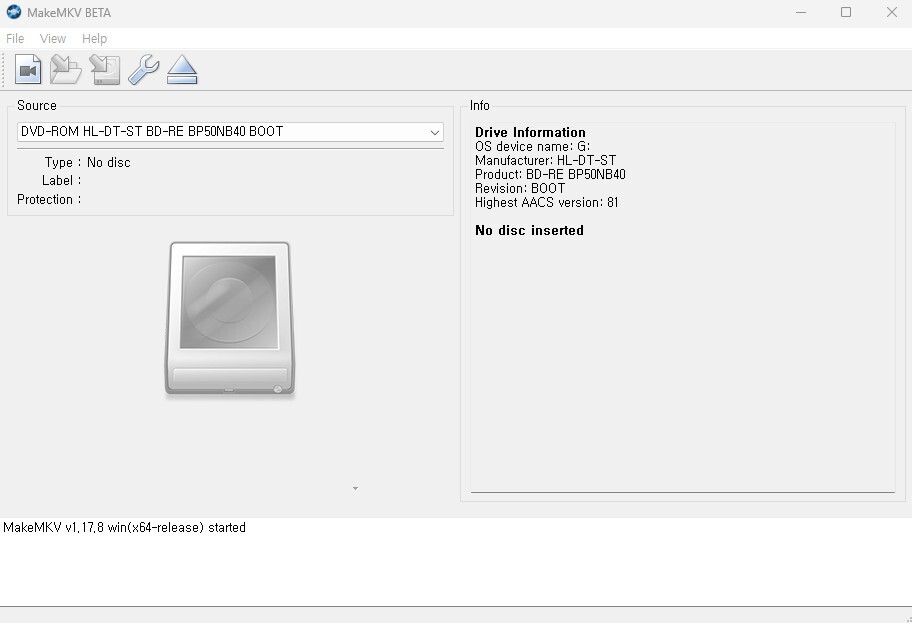Minimize the MakeMKV window
The image size is (912, 623).
point(801,12)
